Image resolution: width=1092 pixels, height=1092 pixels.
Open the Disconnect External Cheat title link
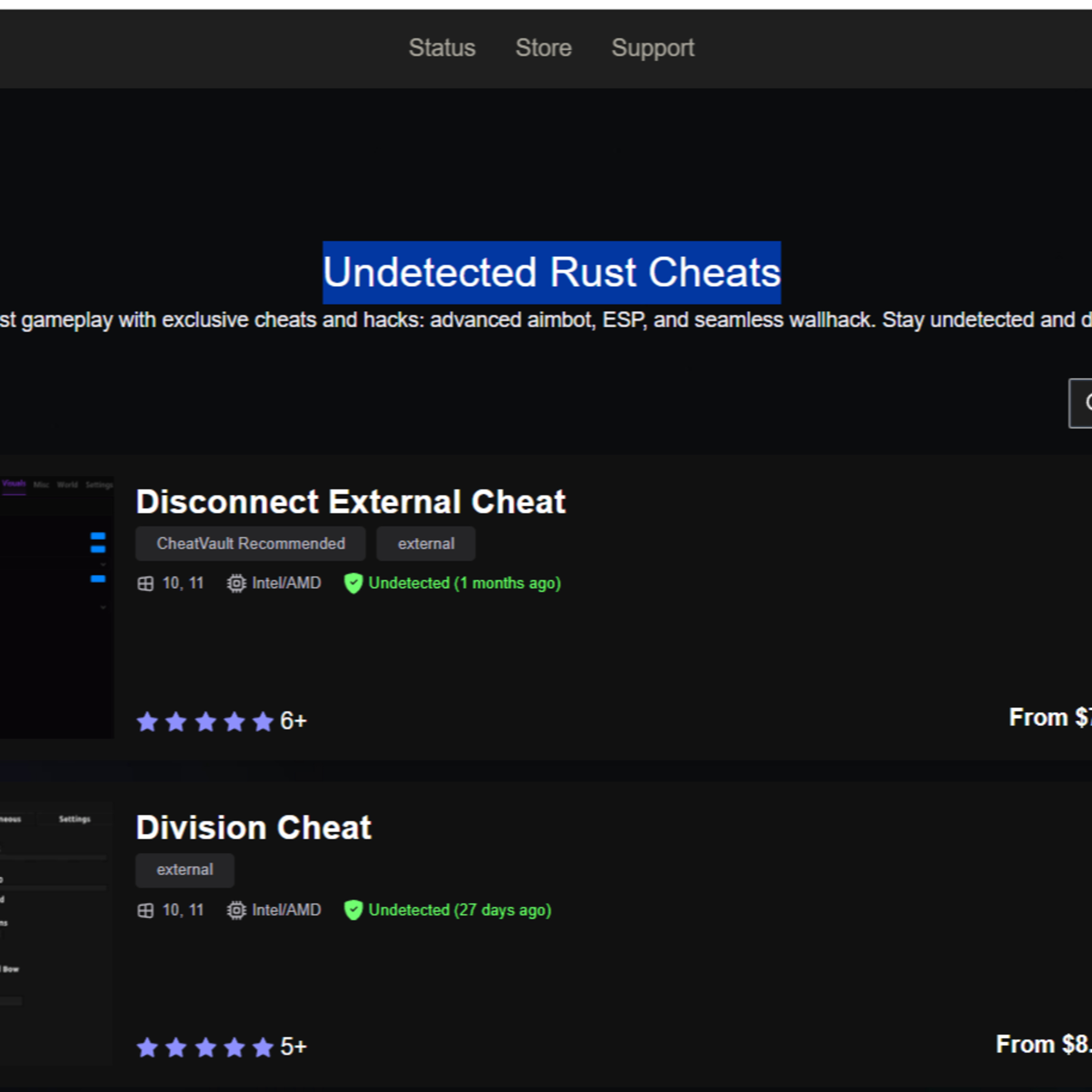pyautogui.click(x=351, y=501)
